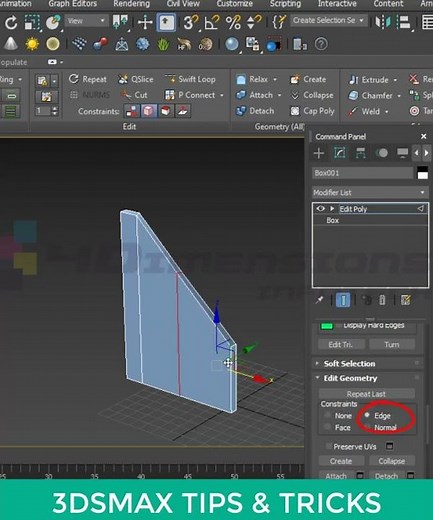Click the green grass plant icon
The image size is (433, 520).
163,44
